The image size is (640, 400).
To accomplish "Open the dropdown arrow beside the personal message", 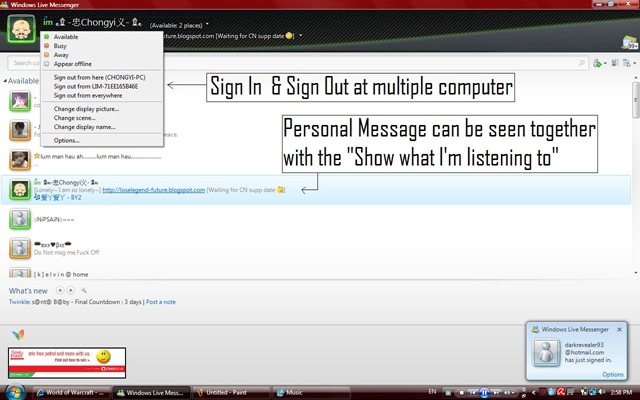I will [301, 36].
